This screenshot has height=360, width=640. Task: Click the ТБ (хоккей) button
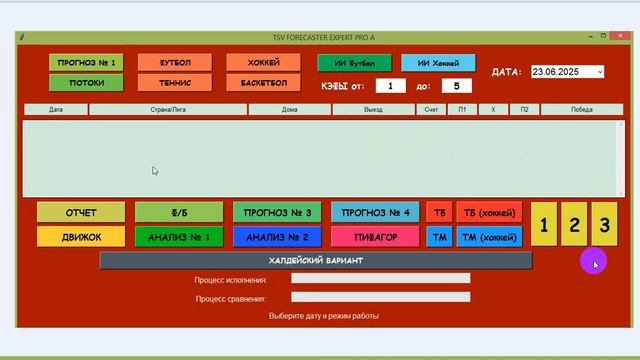click(x=489, y=213)
